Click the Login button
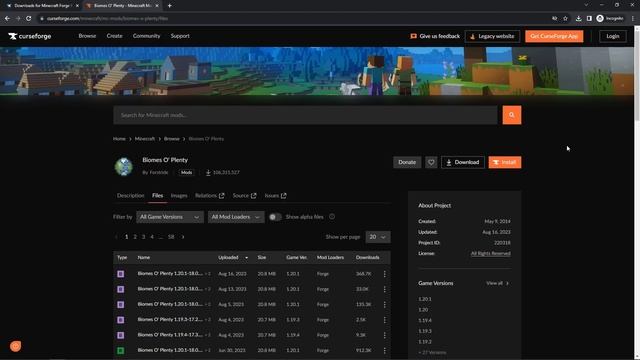 click(613, 36)
